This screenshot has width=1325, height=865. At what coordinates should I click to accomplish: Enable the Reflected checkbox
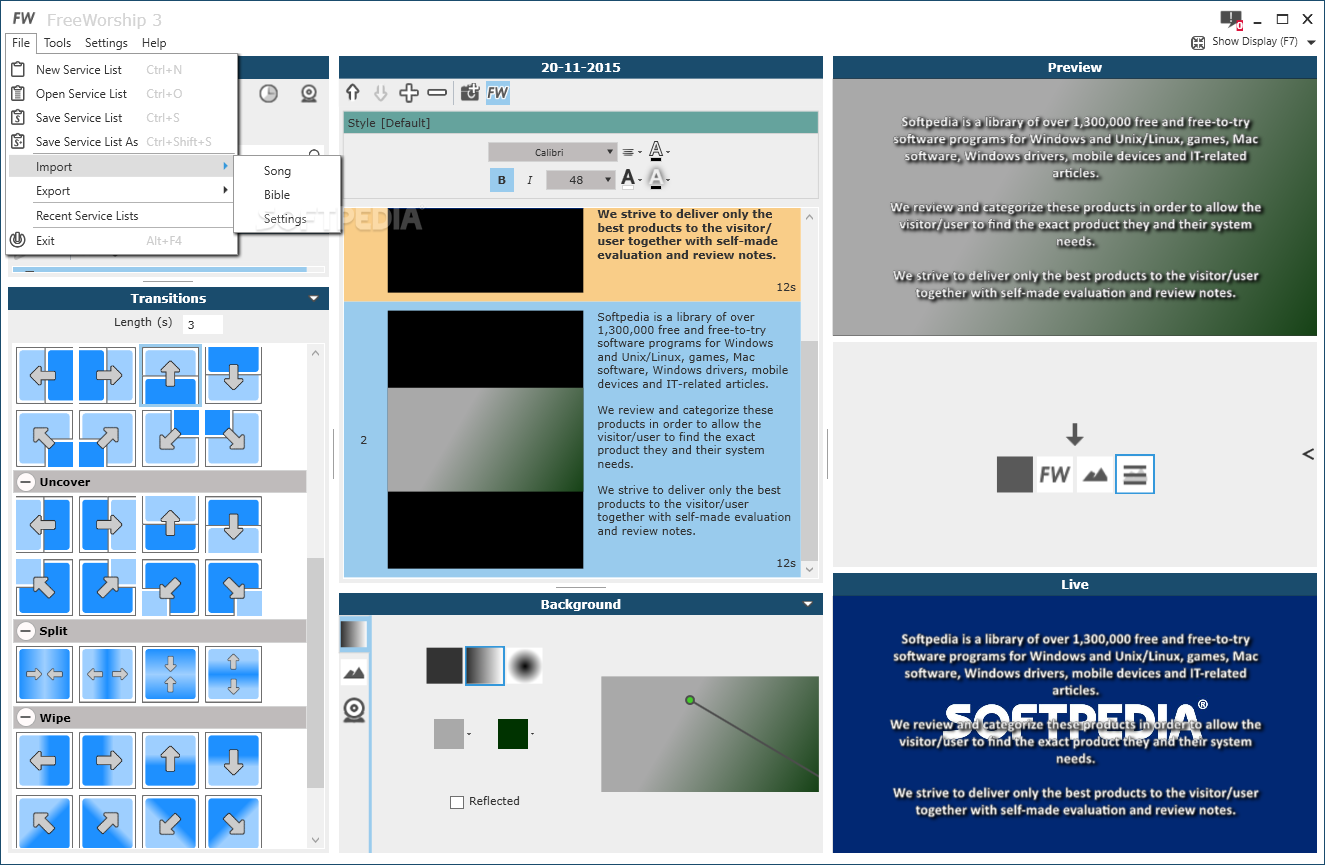coord(457,802)
